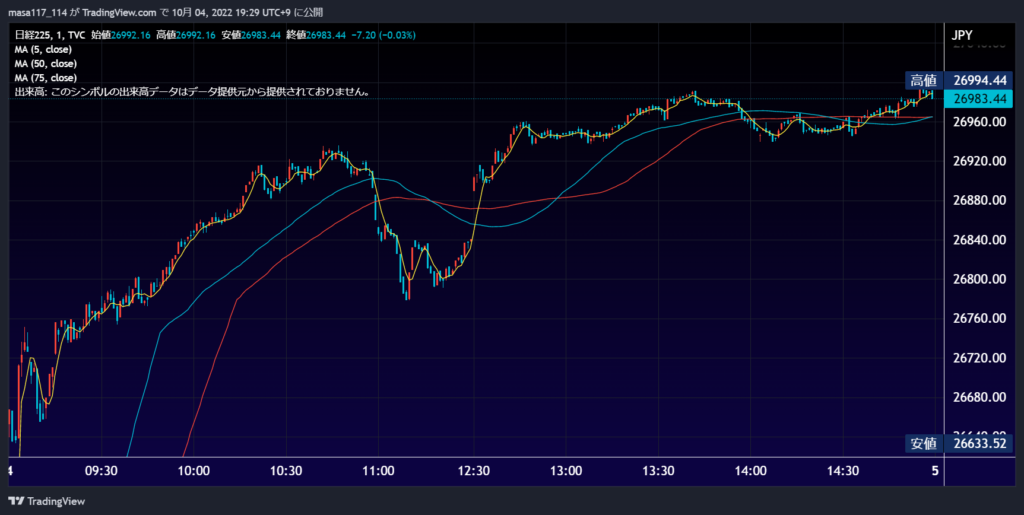Click 26800.00 on the price axis
This screenshot has height=515, width=1024.
(979, 279)
